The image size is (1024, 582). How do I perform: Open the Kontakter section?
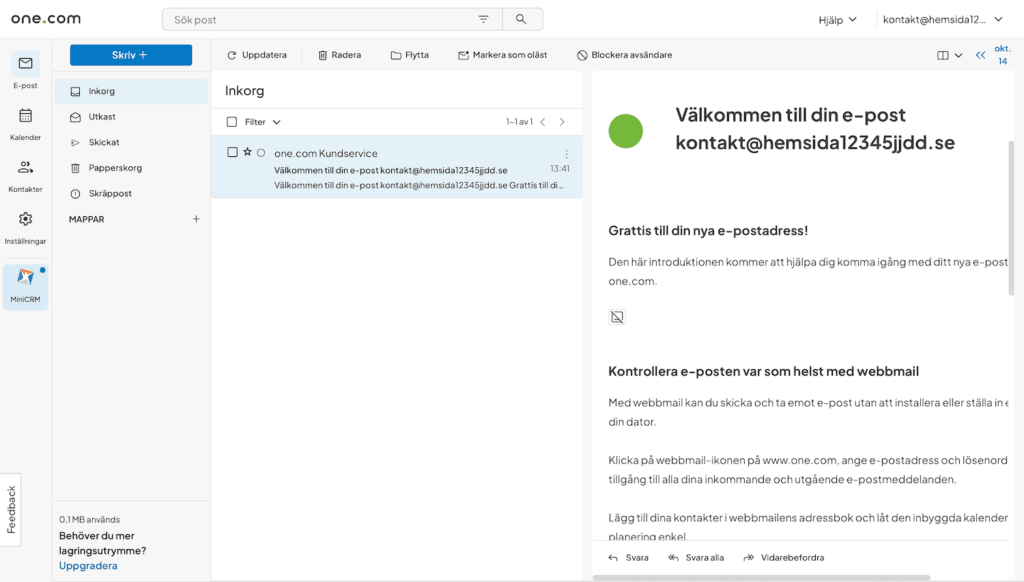click(x=25, y=176)
